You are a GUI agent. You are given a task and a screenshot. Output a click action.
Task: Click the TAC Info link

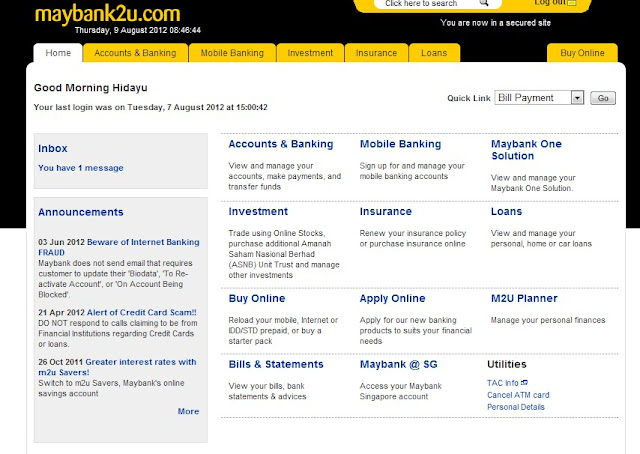click(x=503, y=383)
